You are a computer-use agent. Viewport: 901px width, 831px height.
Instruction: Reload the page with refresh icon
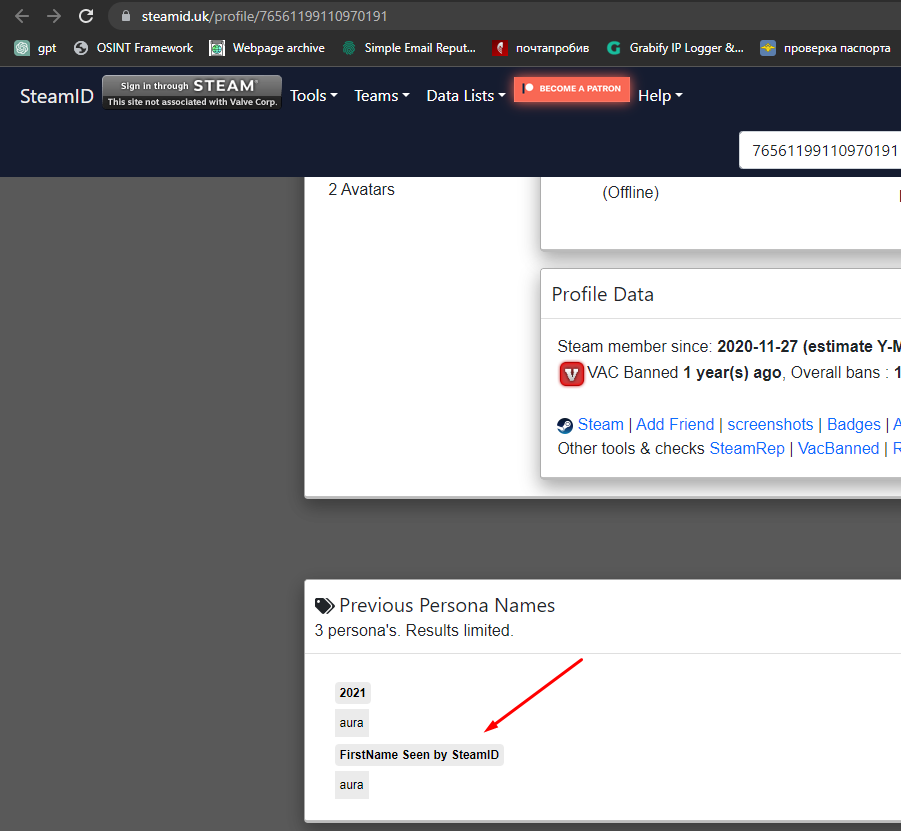coord(86,16)
